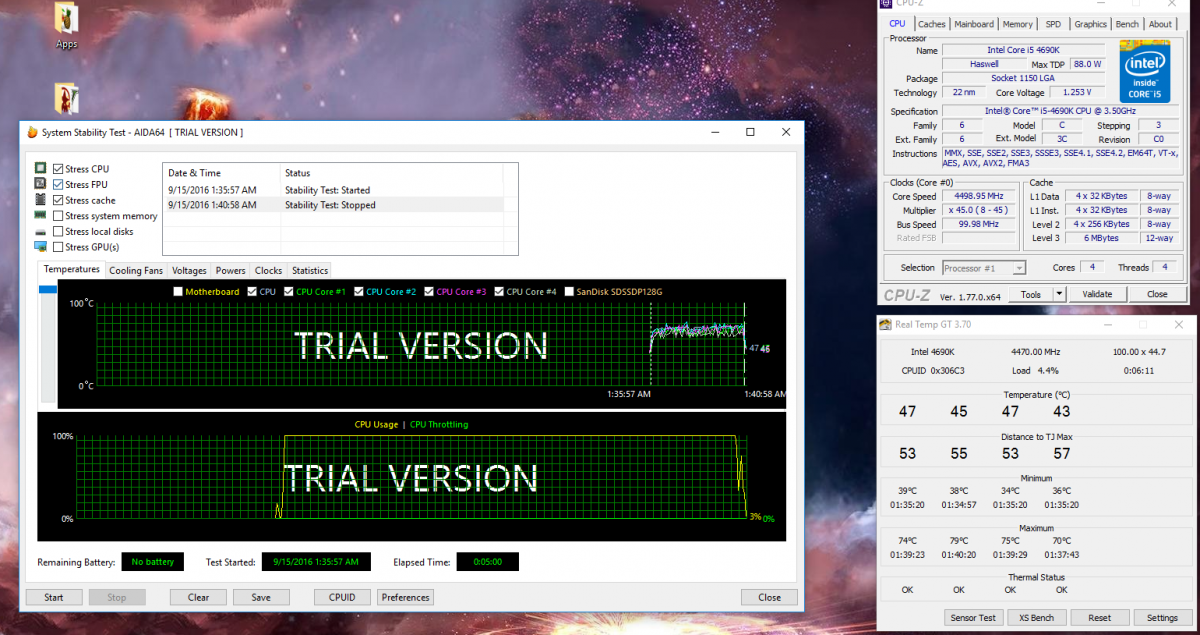The height and width of the screenshot is (635, 1200).
Task: Clear the stability test log
Action: click(x=198, y=597)
